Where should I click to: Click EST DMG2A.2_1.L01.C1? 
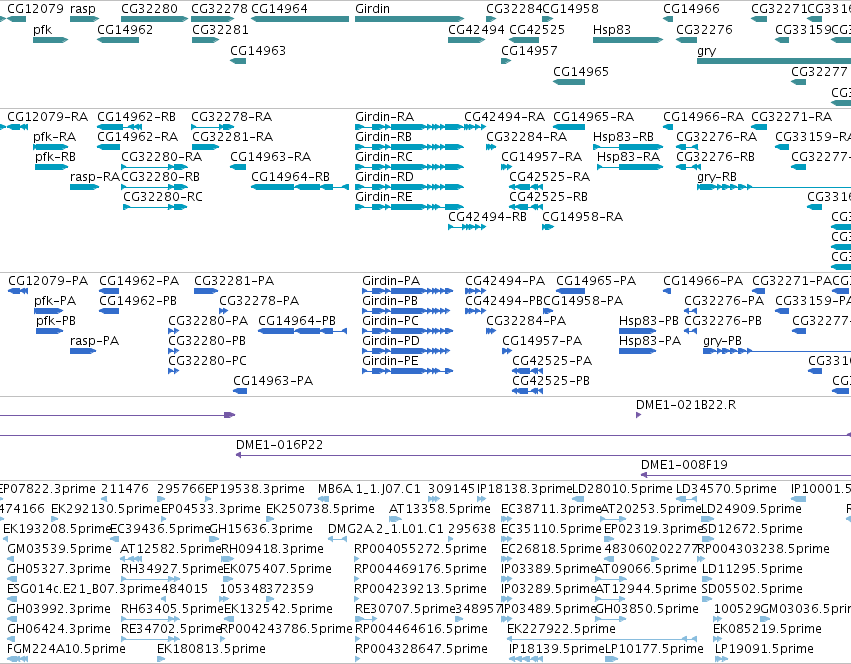pos(385,529)
